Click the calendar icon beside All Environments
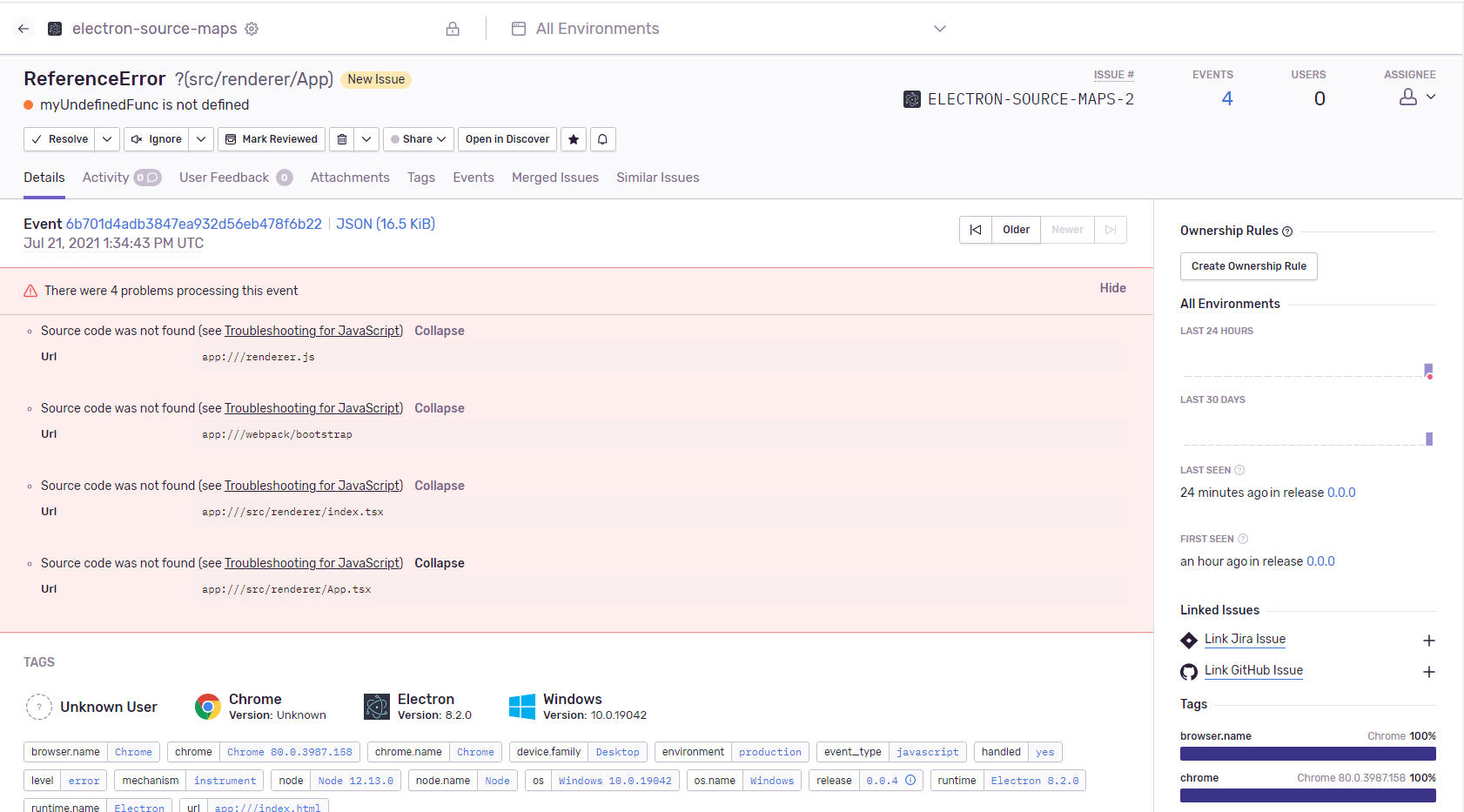The image size is (1464, 812). click(519, 29)
